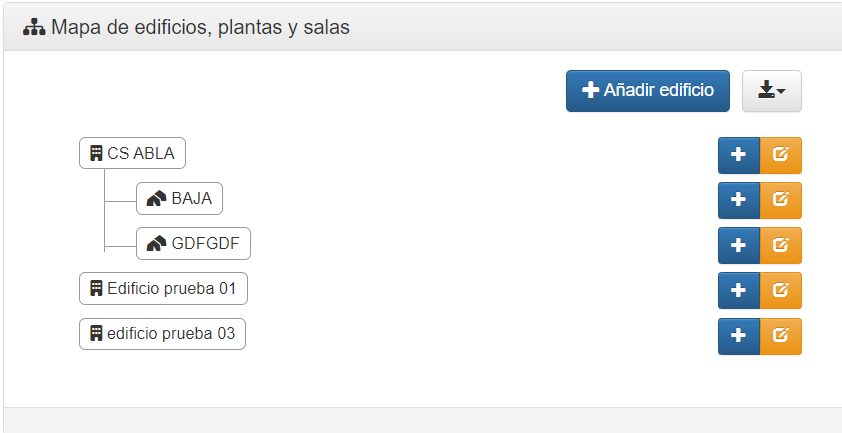Edit Edificio prueba 01 entry
Screen dimensions: 842x433
point(781,291)
